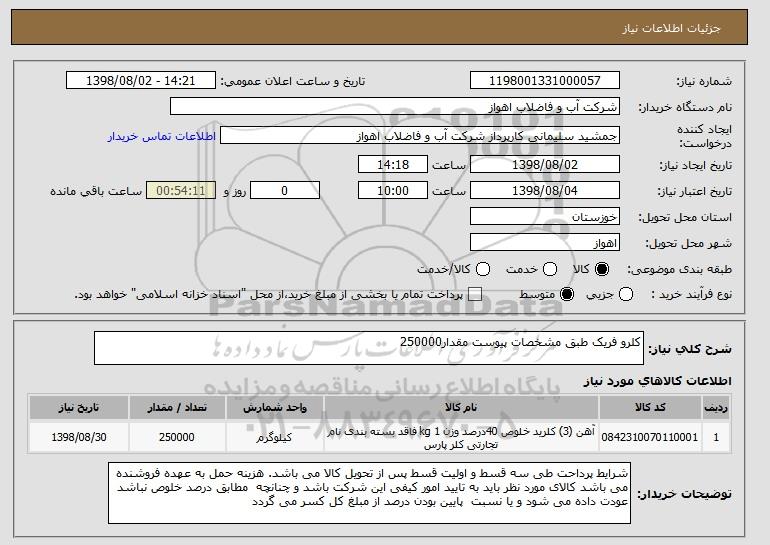
Task: Click the جزئیات اطلاعات نیاز header title
Action: point(671,28)
